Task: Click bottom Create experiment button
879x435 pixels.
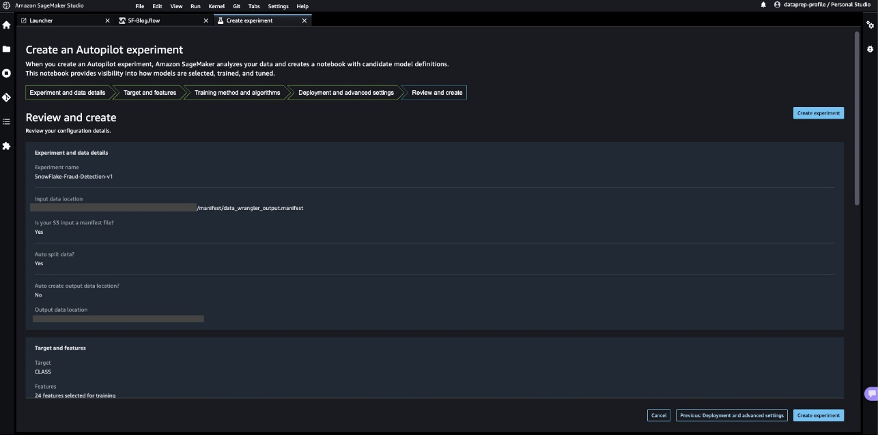Action: 818,415
